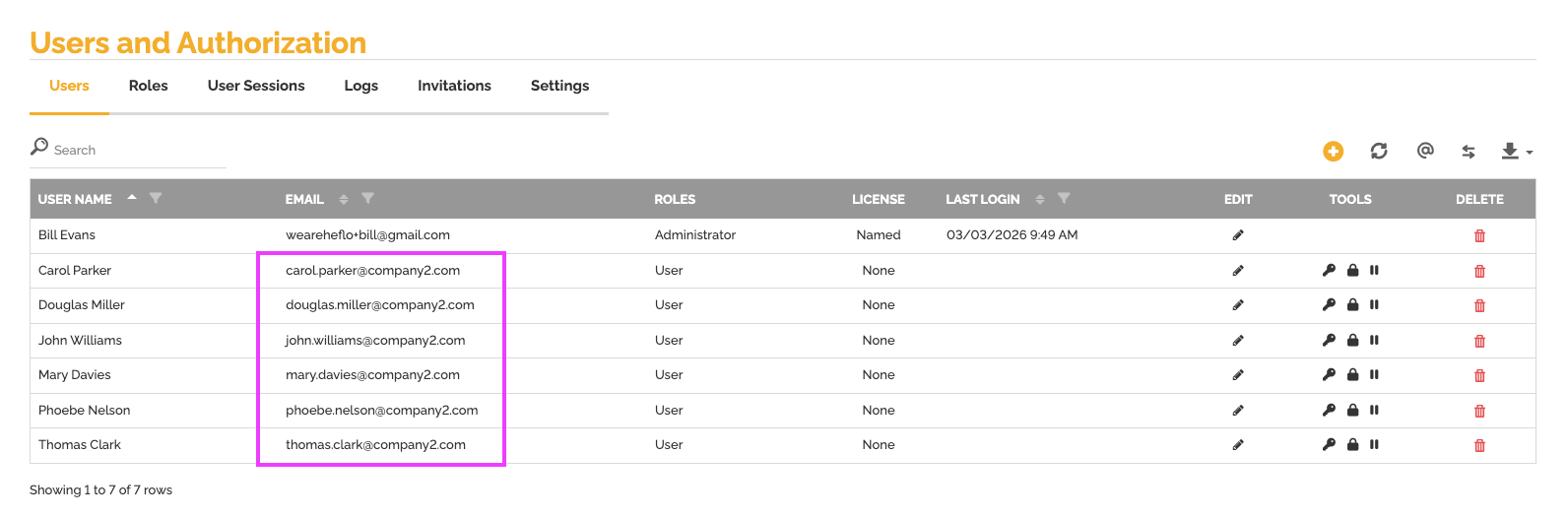Click the key icon for Douglas Miller

pos(1329,305)
